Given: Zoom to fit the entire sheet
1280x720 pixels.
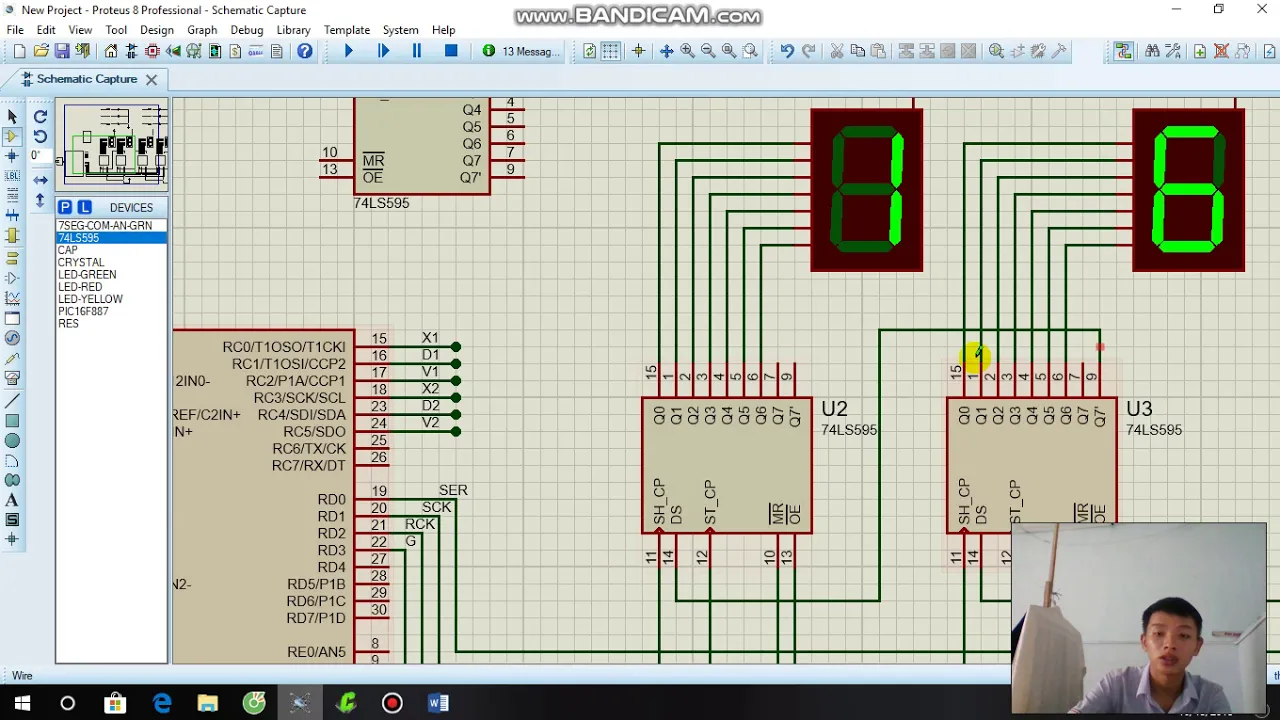Looking at the screenshot, I should [729, 51].
